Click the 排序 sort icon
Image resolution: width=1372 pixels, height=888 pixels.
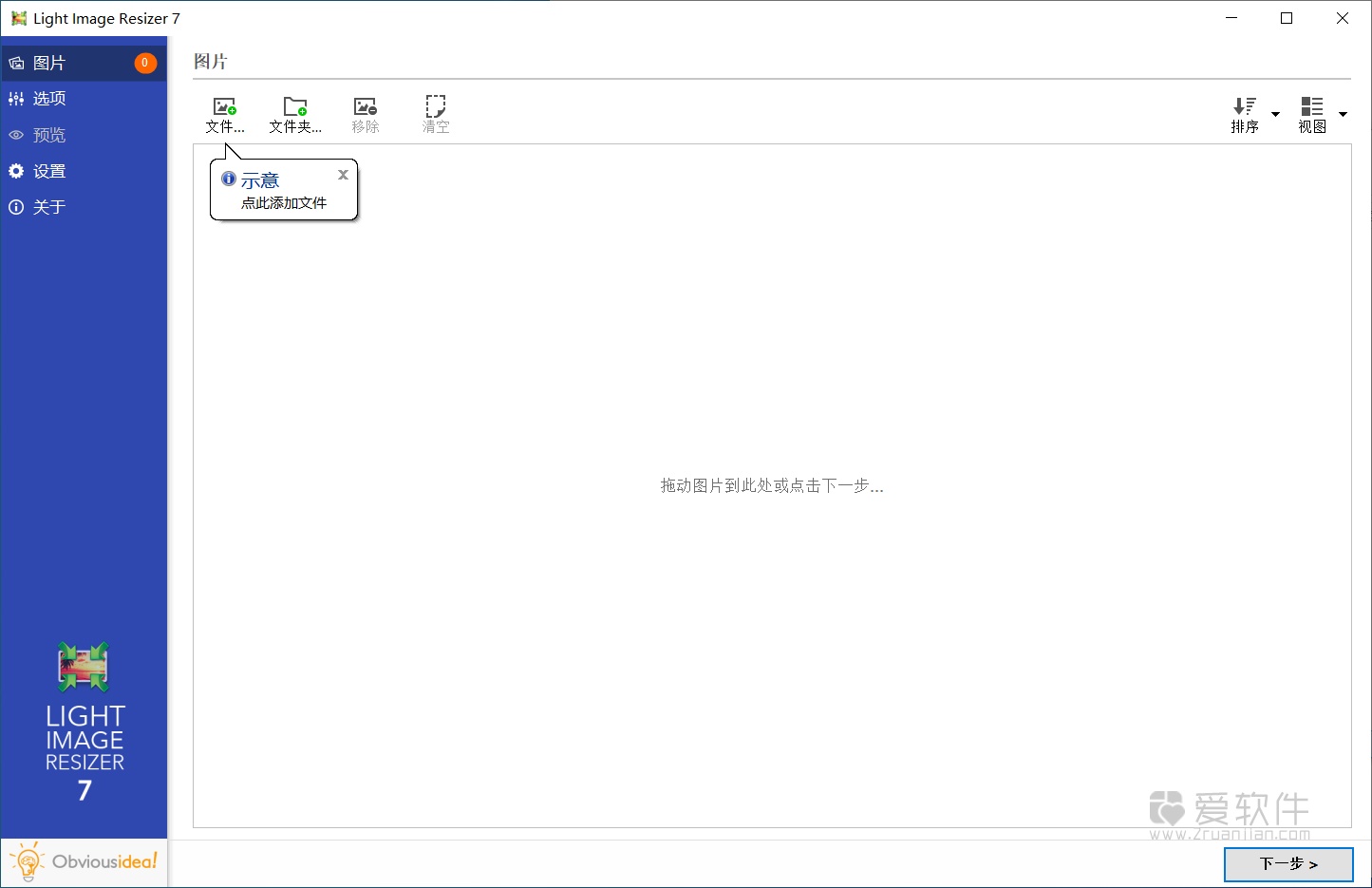coord(1245,106)
